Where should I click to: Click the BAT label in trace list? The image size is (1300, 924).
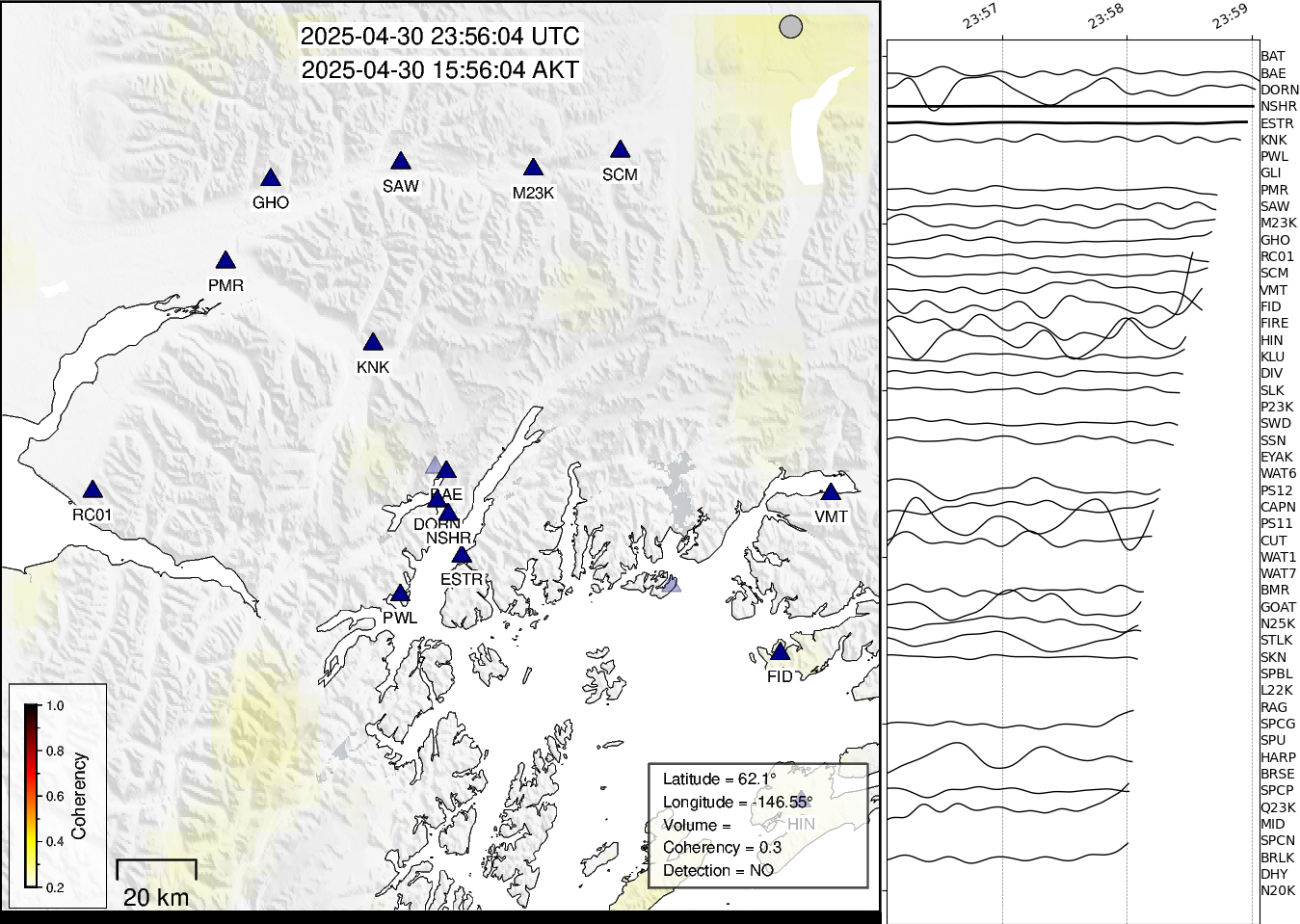1273,57
